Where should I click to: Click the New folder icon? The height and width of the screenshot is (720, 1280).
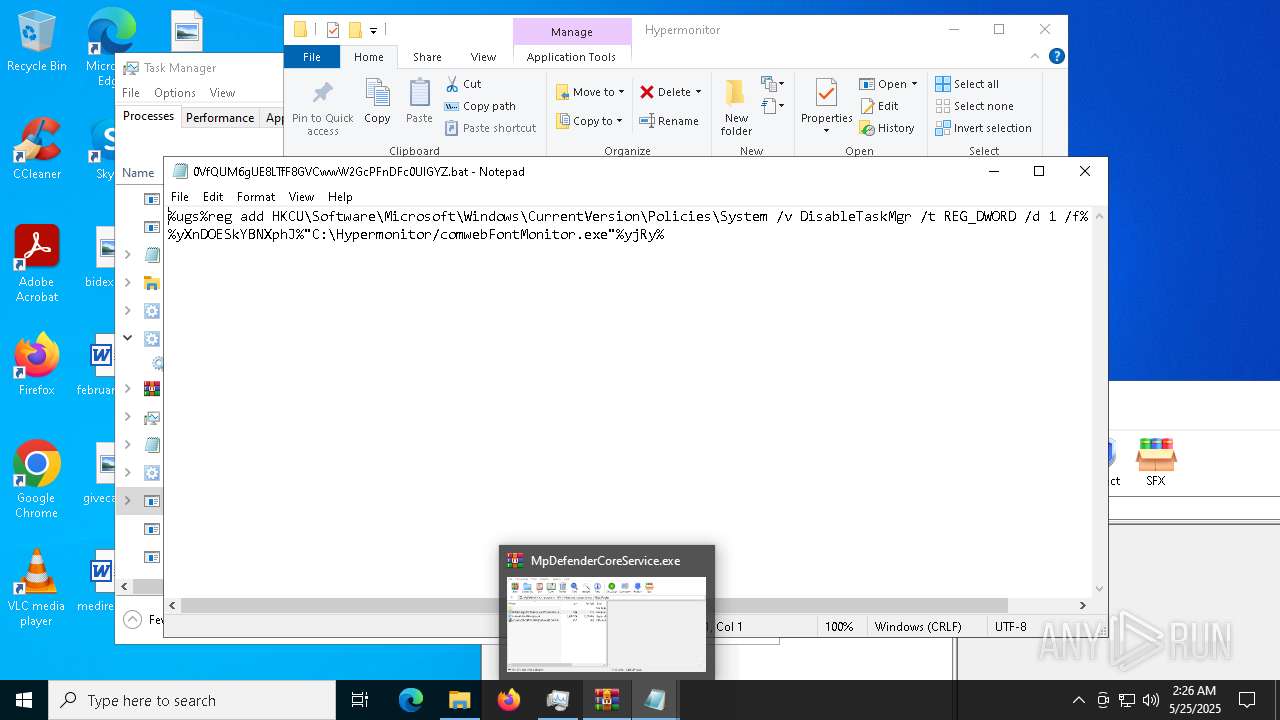pos(735,93)
